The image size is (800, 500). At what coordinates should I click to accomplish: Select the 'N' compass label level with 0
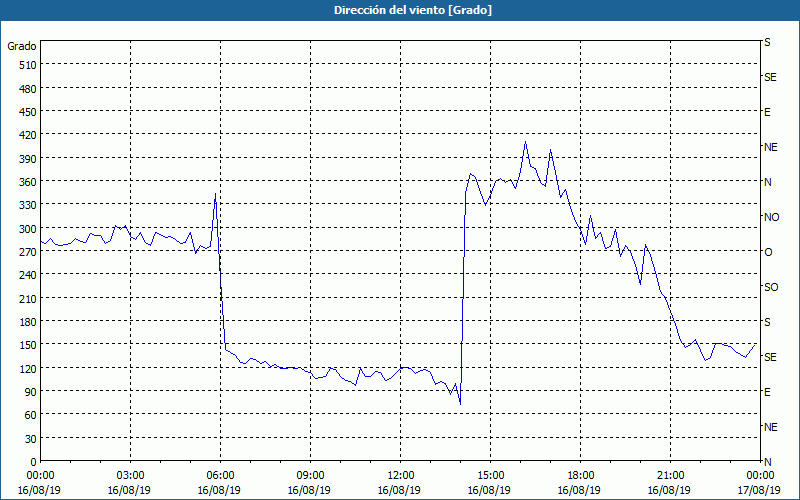coord(767,462)
